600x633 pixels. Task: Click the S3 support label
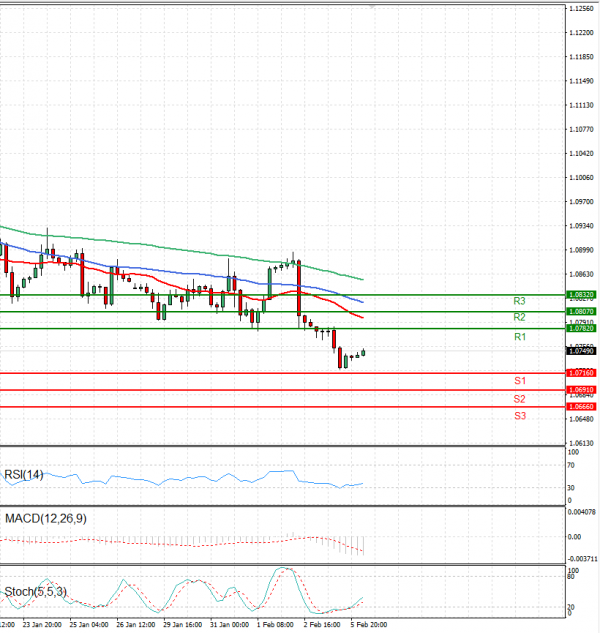point(520,416)
